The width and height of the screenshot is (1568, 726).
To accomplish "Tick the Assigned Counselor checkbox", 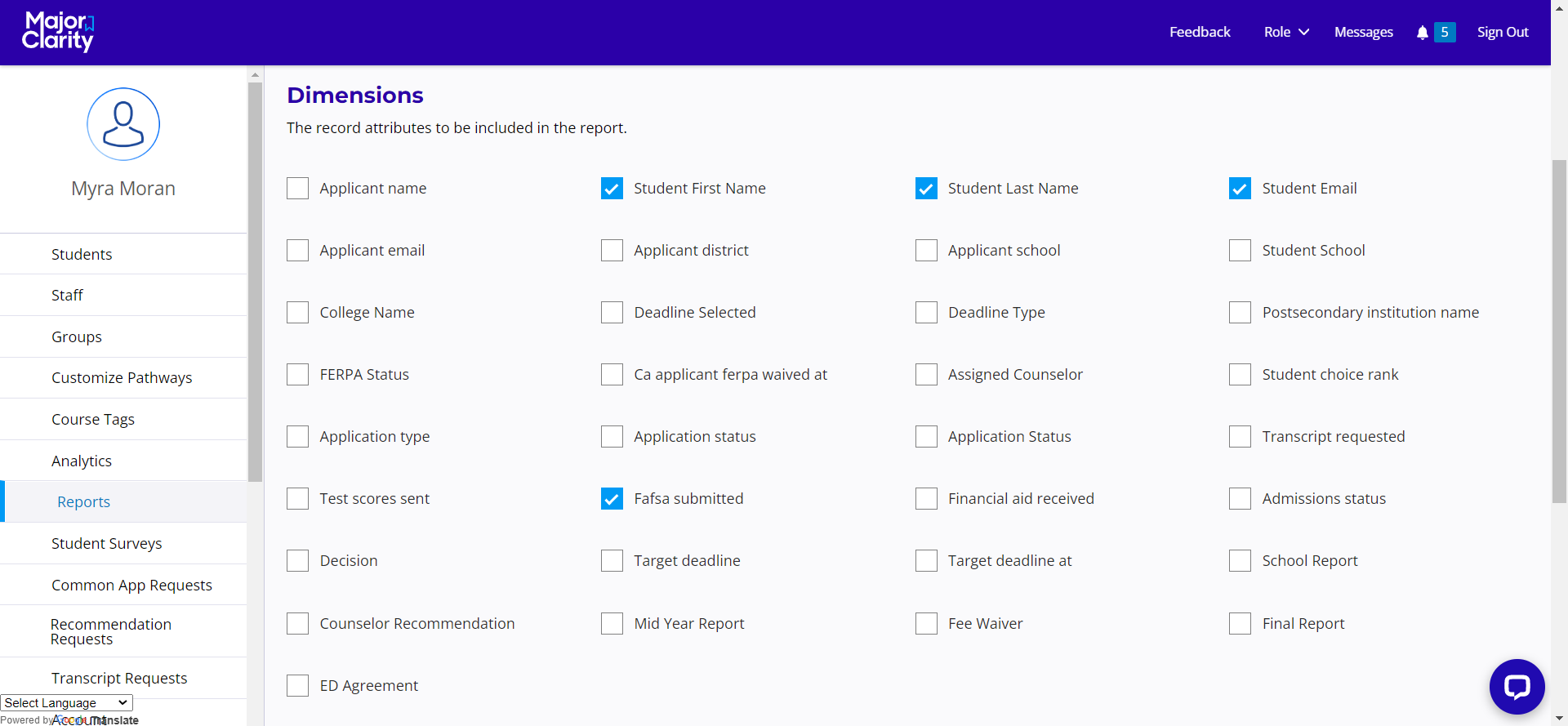I will pos(926,375).
